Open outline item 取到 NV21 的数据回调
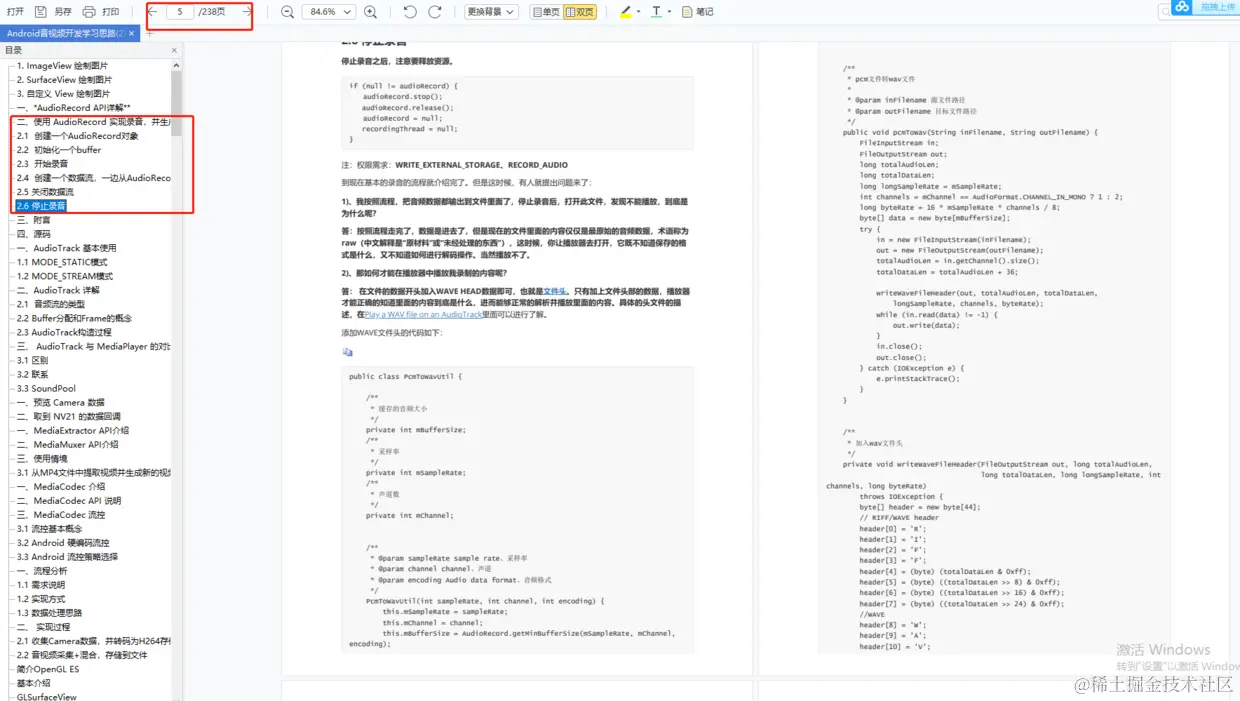1240x701 pixels. tap(68, 416)
